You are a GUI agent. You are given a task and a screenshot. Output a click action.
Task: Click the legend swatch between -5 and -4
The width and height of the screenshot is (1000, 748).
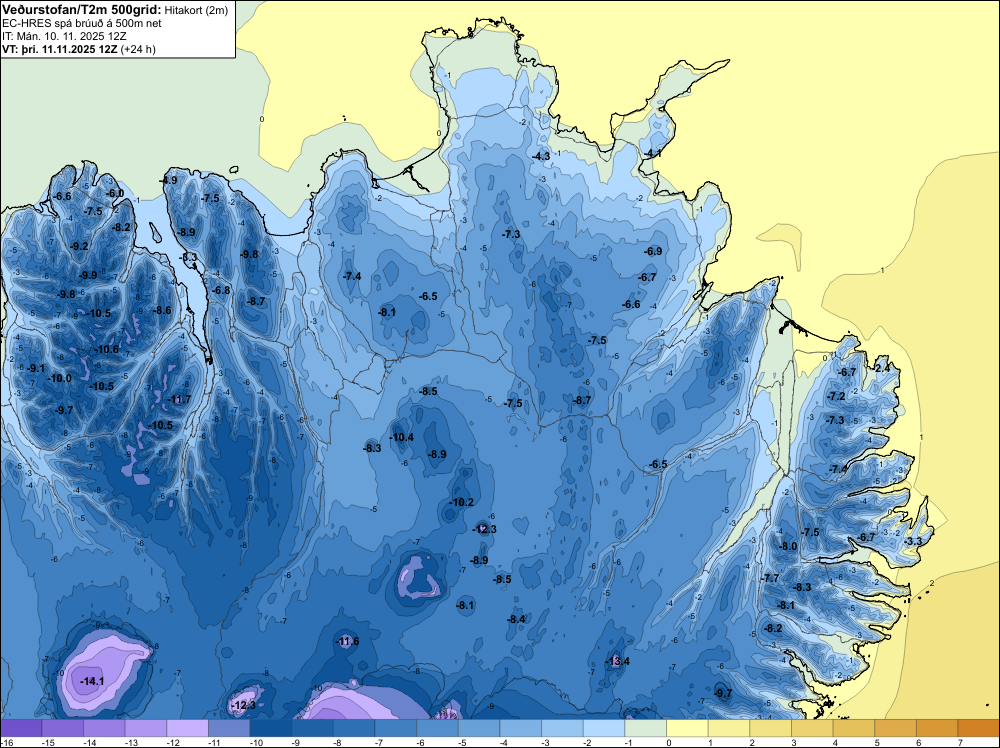(479, 728)
